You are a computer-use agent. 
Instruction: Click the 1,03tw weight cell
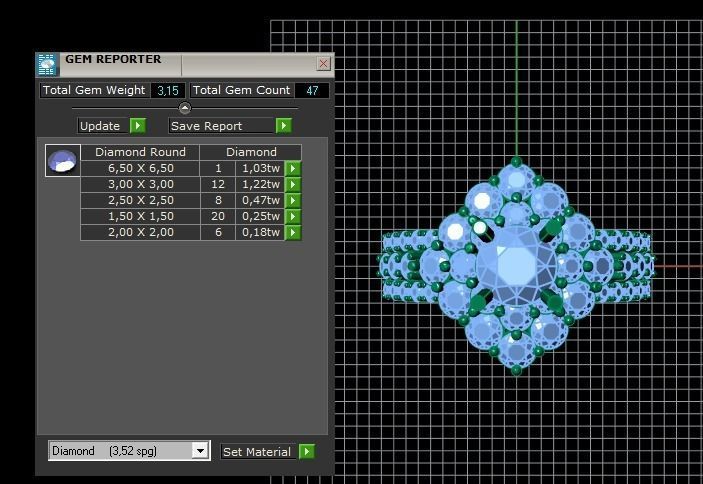[260, 169]
